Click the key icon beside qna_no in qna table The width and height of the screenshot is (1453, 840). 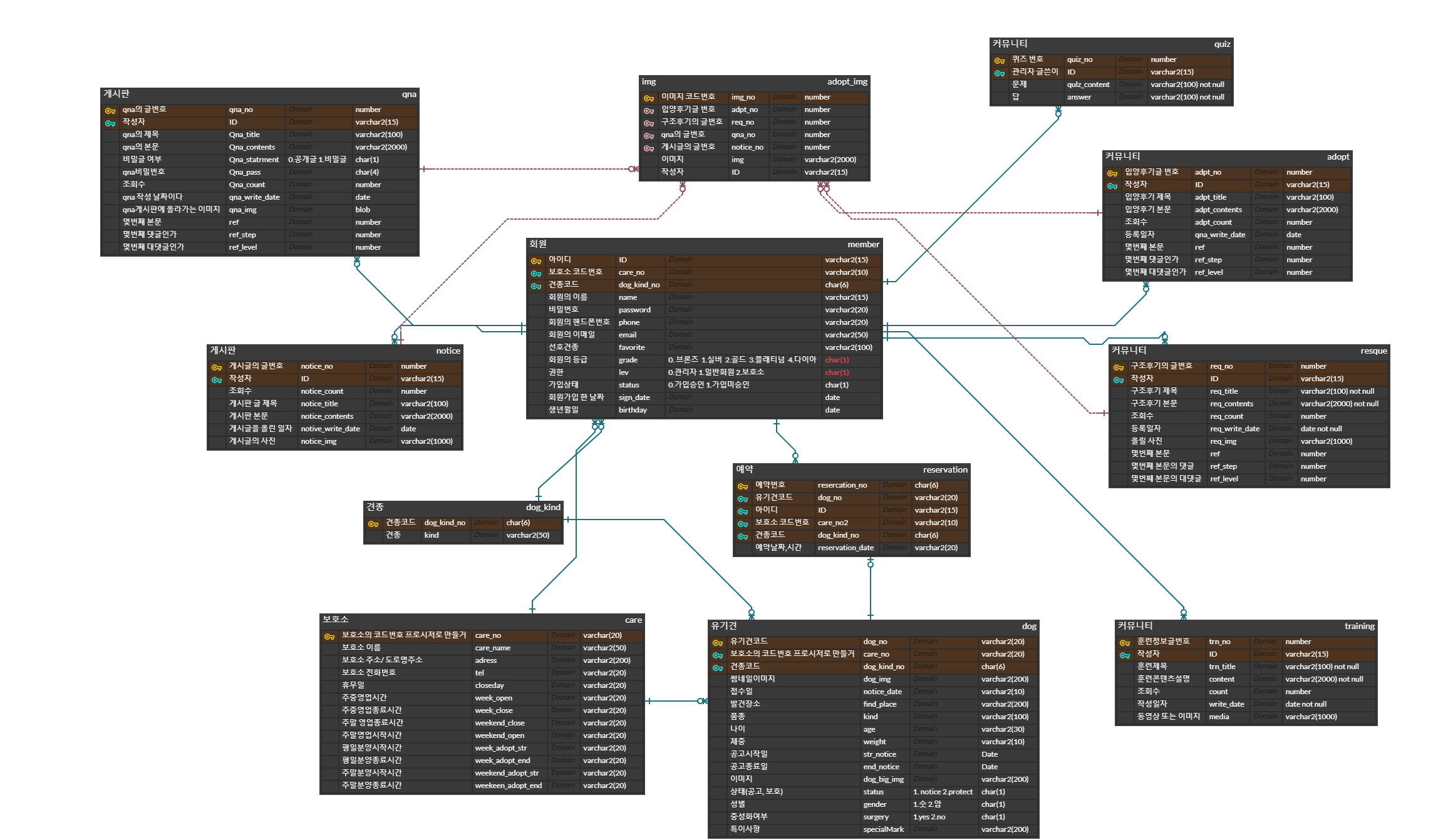110,109
